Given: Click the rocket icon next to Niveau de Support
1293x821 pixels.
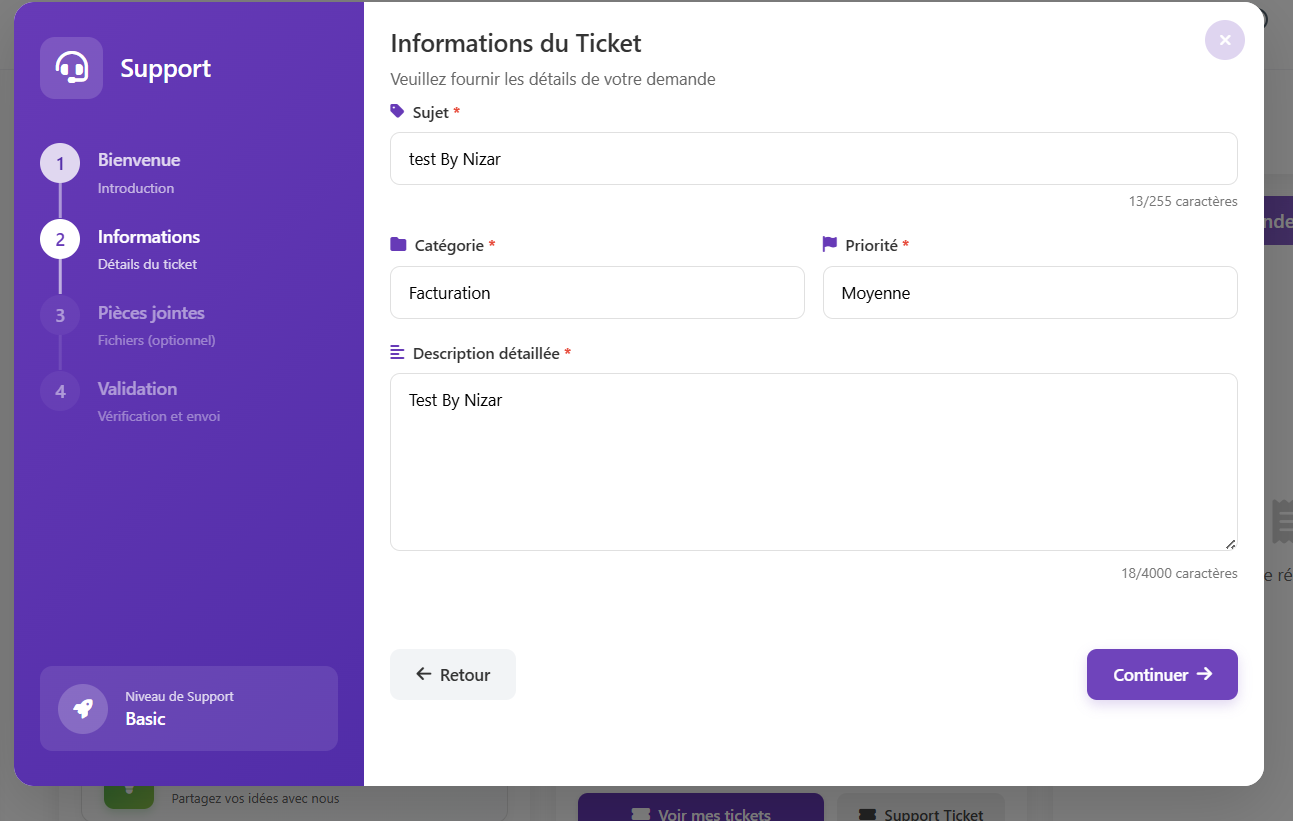Looking at the screenshot, I should [x=83, y=708].
